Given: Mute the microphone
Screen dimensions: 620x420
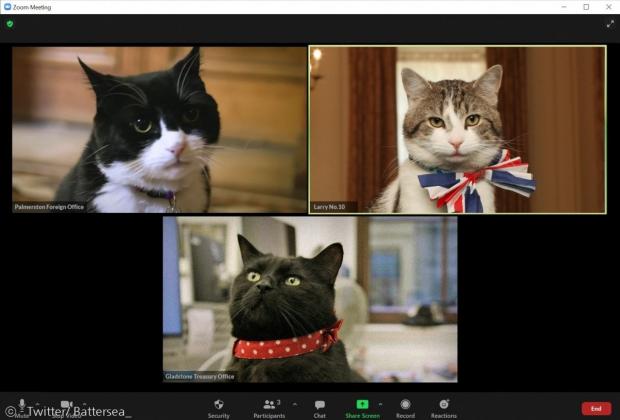Looking at the screenshot, I should point(22,407).
